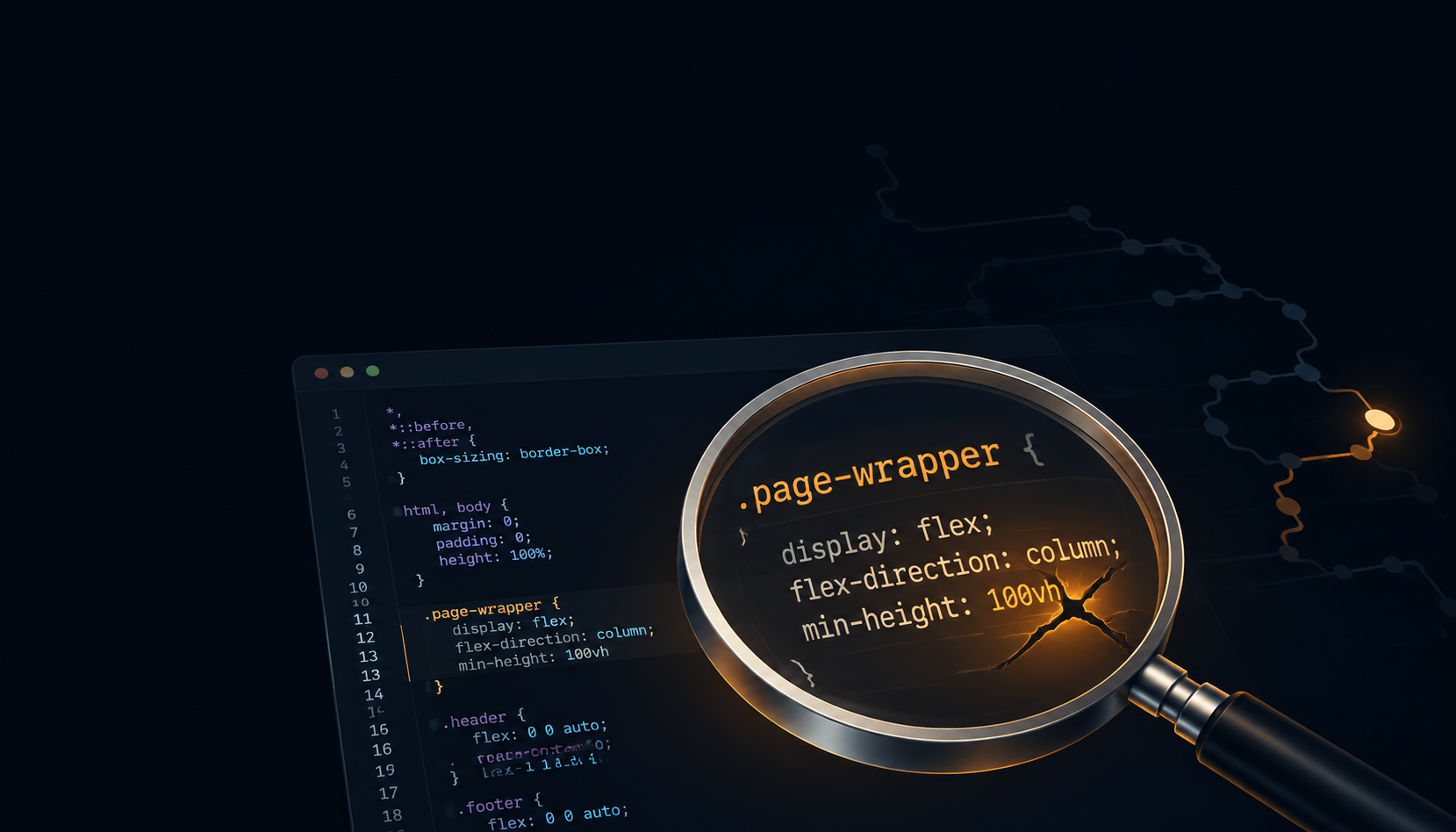The image size is (1456, 832).
Task: Click line number 12 in the gutter
Action: pyautogui.click(x=365, y=638)
